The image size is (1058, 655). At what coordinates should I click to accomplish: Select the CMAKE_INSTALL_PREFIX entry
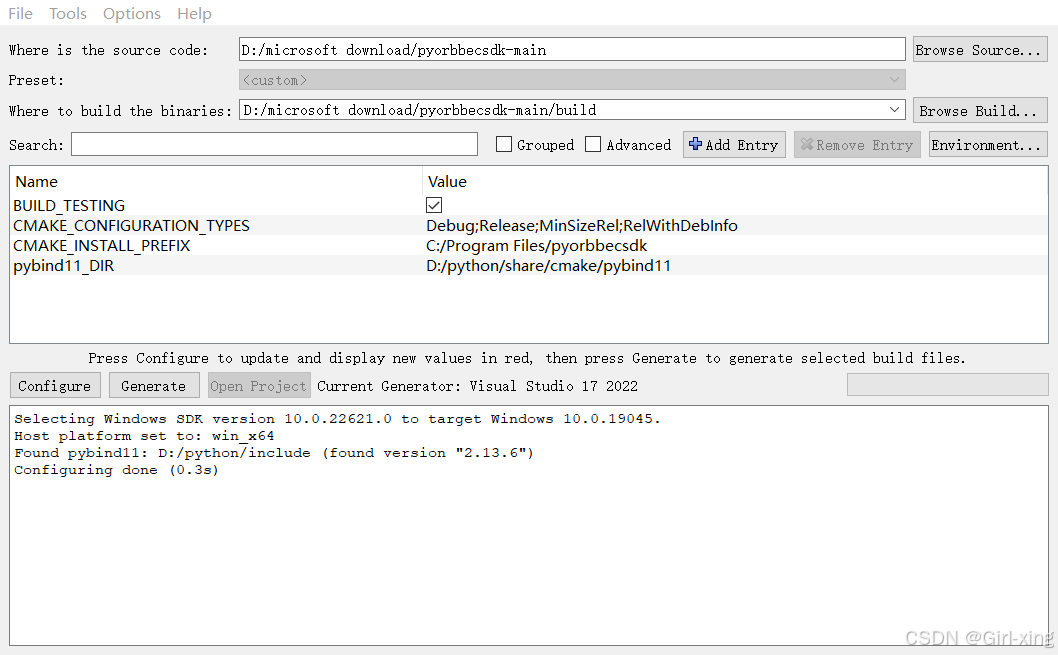tap(101, 246)
